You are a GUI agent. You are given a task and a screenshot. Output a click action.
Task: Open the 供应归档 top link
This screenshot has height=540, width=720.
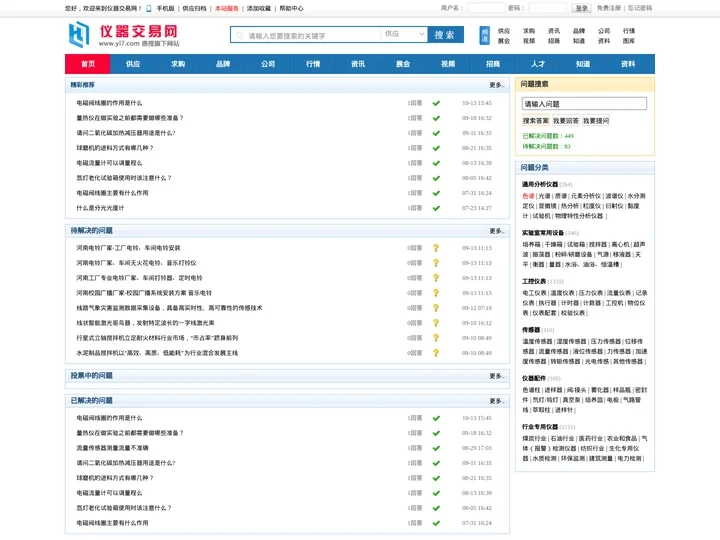(194, 8)
